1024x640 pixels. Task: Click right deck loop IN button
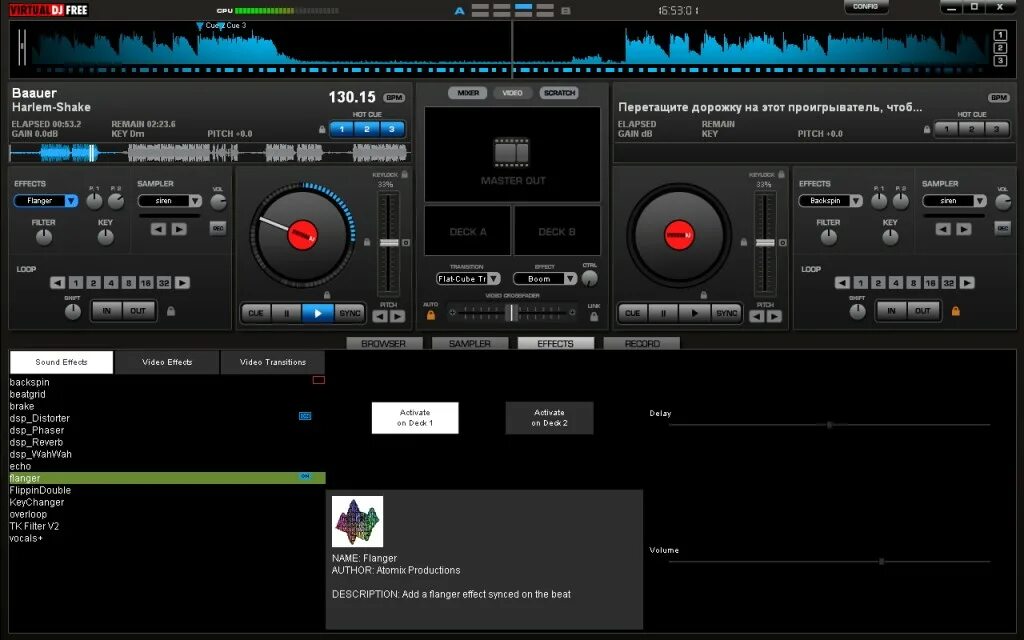tap(891, 311)
